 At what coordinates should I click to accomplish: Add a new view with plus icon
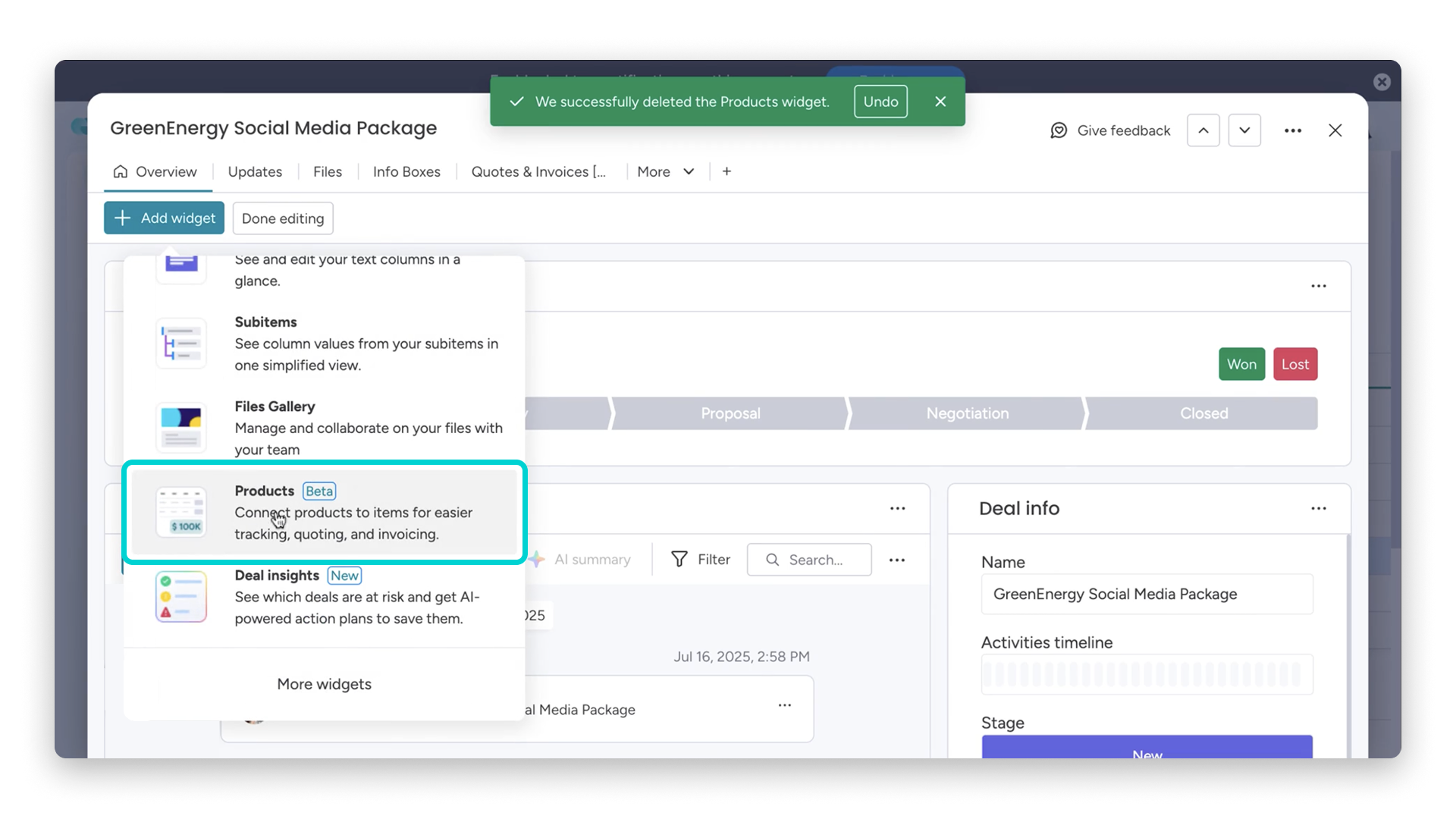pyautogui.click(x=726, y=171)
